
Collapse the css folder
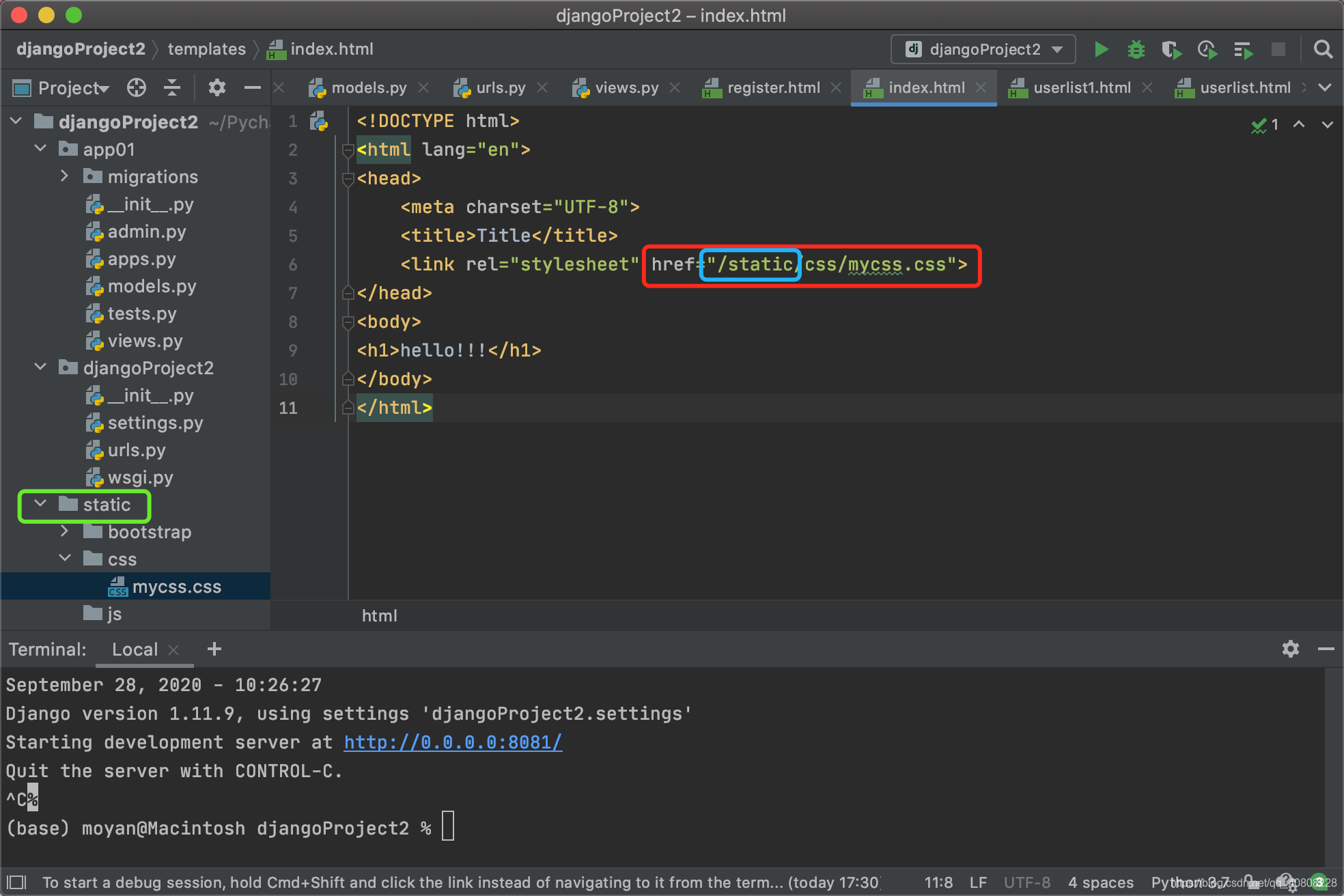pos(65,559)
